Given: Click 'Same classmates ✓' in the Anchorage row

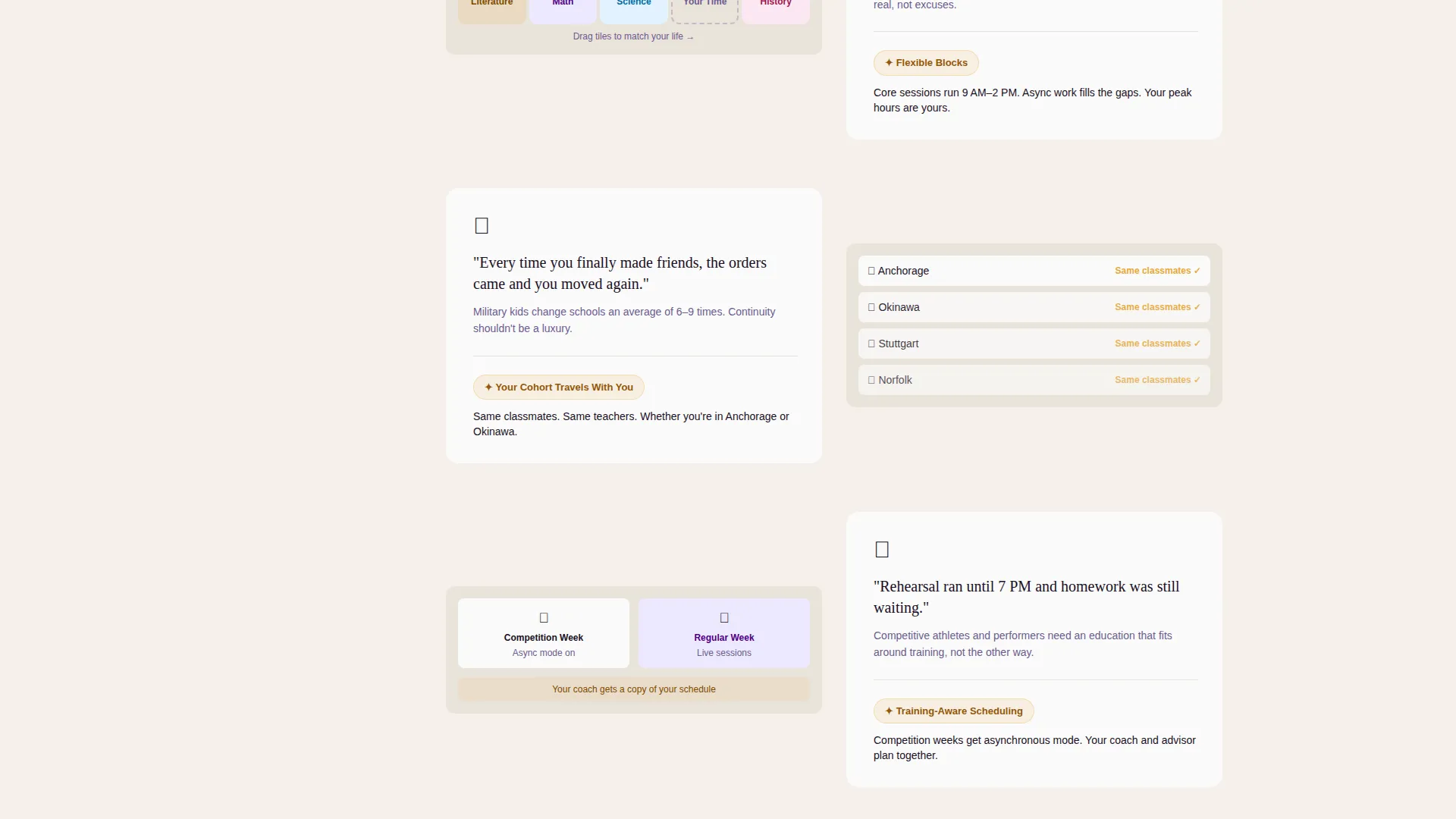Looking at the screenshot, I should click(x=1157, y=271).
